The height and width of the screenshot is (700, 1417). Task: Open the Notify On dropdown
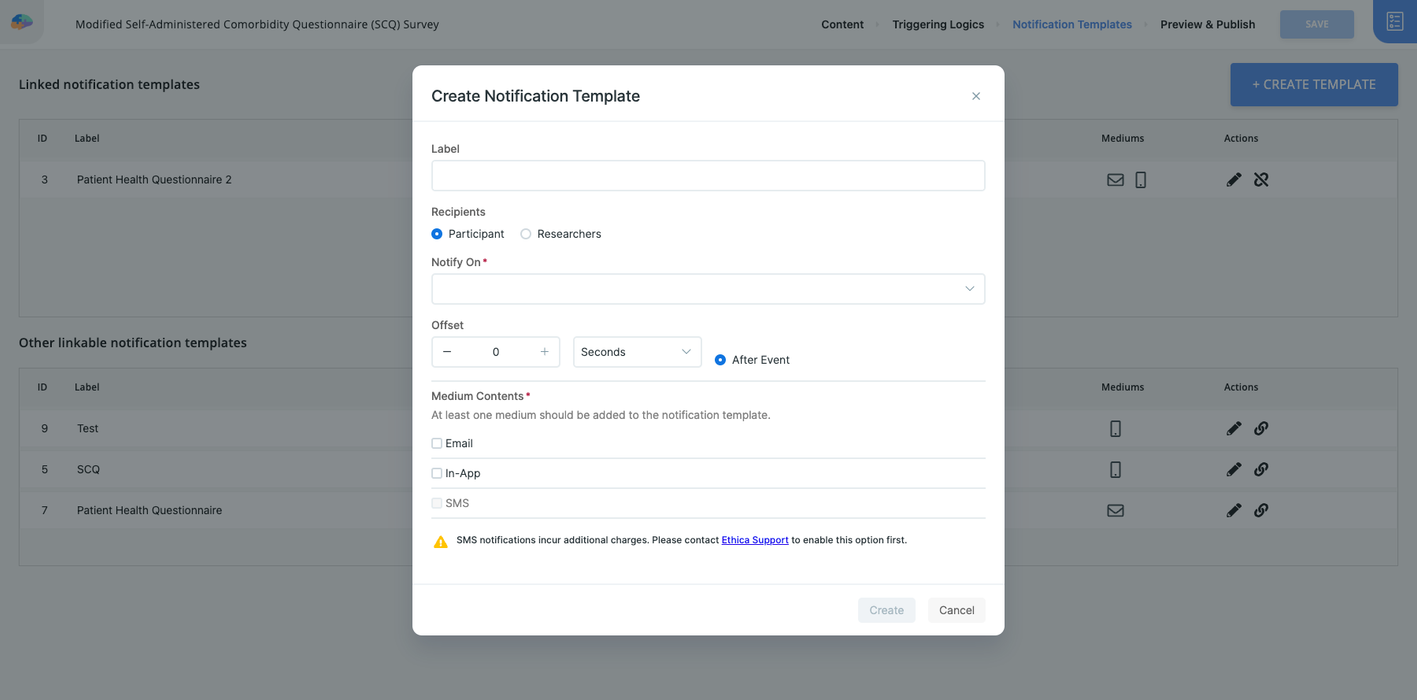pos(708,288)
